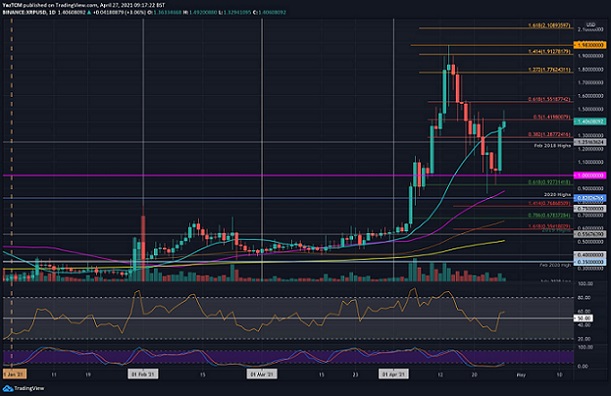This screenshot has width=611, height=396.
Task: Click the 0.35 light blue price label
Action: pos(590,262)
